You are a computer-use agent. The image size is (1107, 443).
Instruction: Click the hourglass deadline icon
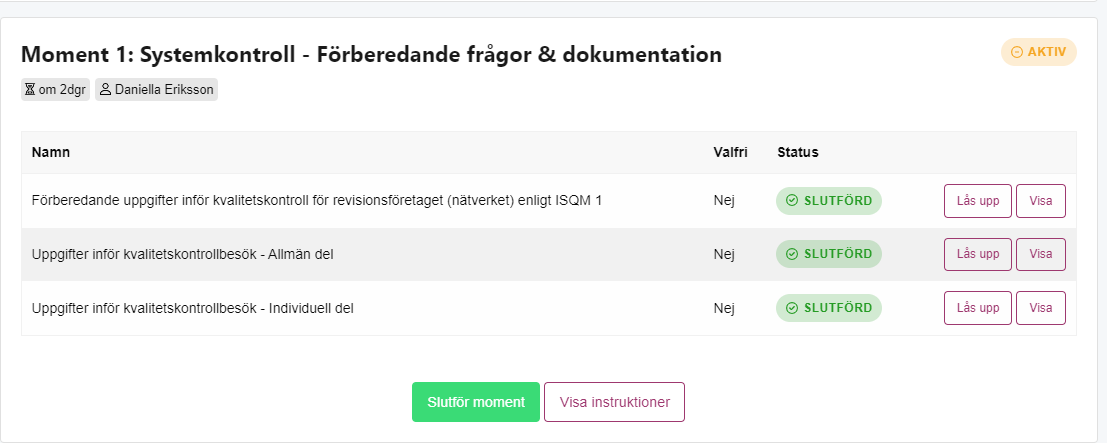[30, 90]
